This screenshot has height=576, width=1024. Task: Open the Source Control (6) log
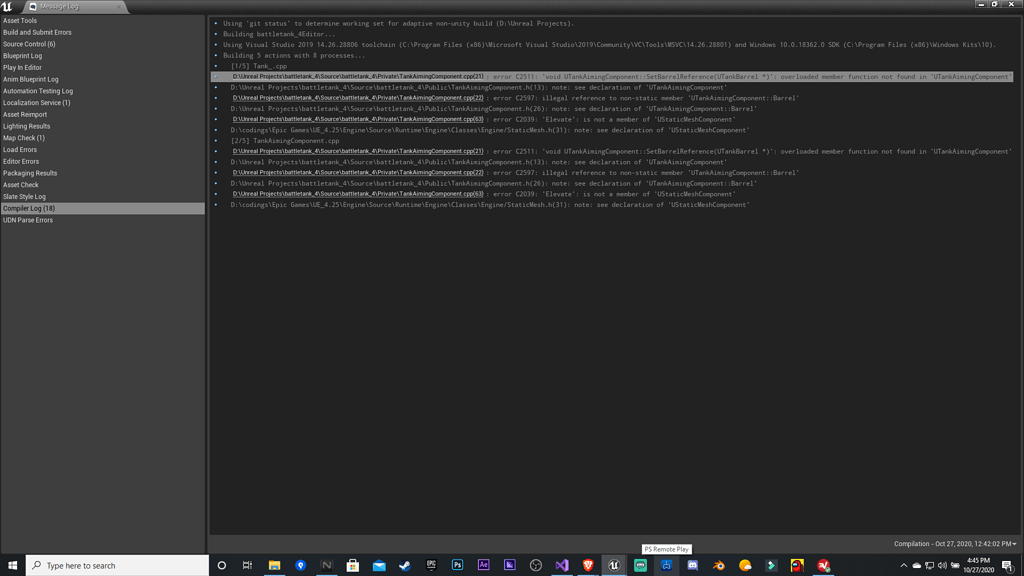103,44
